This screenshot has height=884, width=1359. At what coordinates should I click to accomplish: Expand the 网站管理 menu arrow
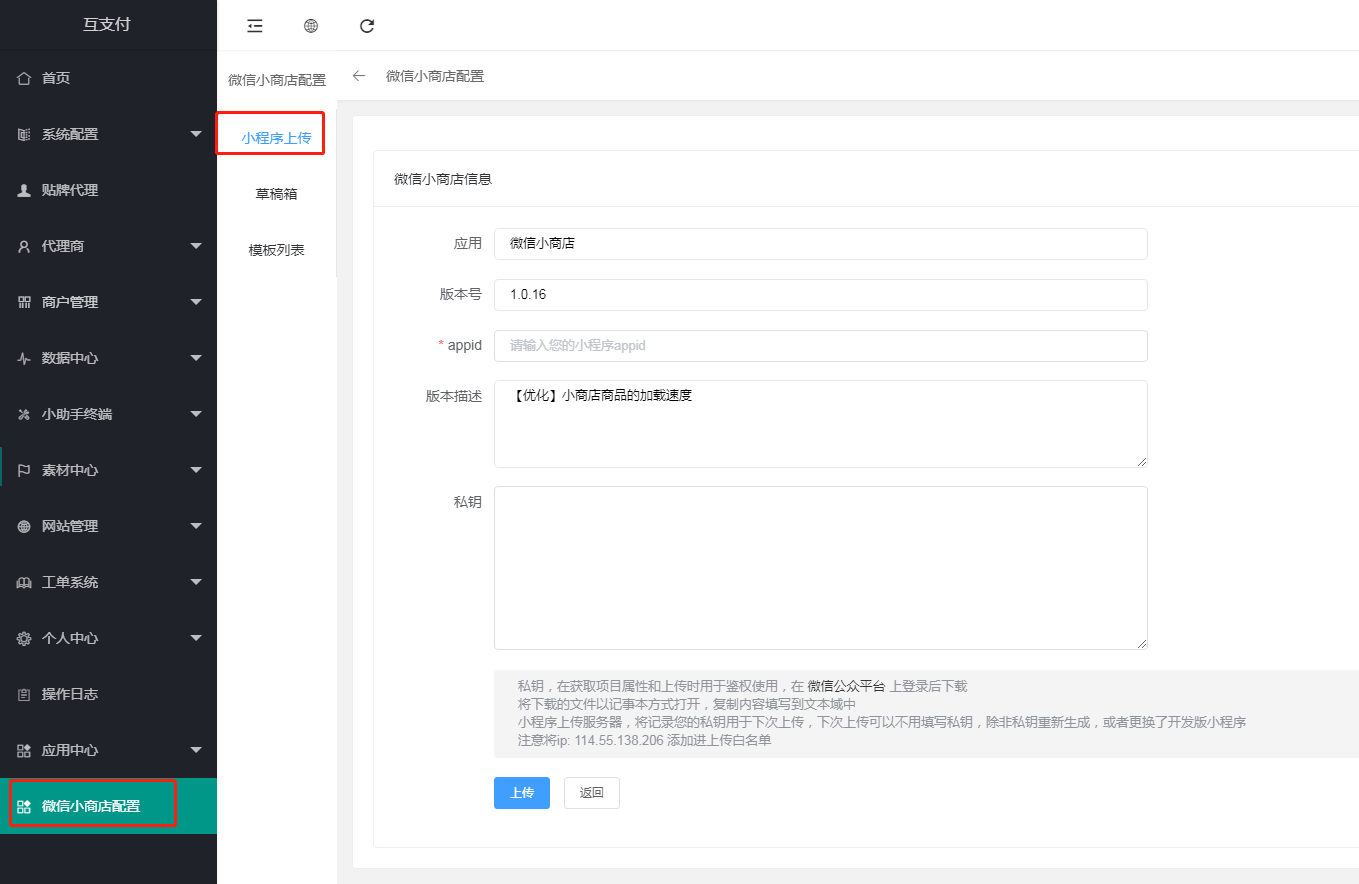(196, 526)
